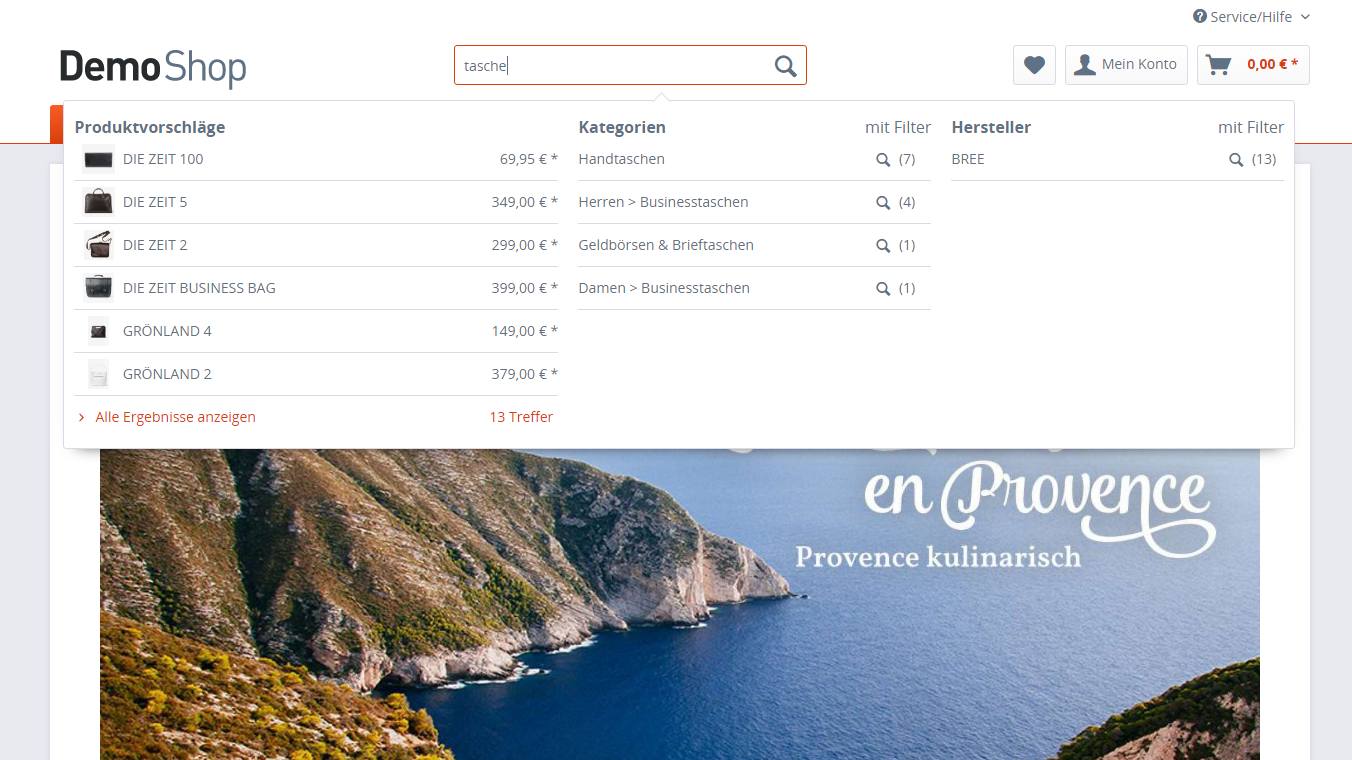The image size is (1352, 760).
Task: Select DIE ZEIT 5 product suggestion
Action: coord(316,202)
